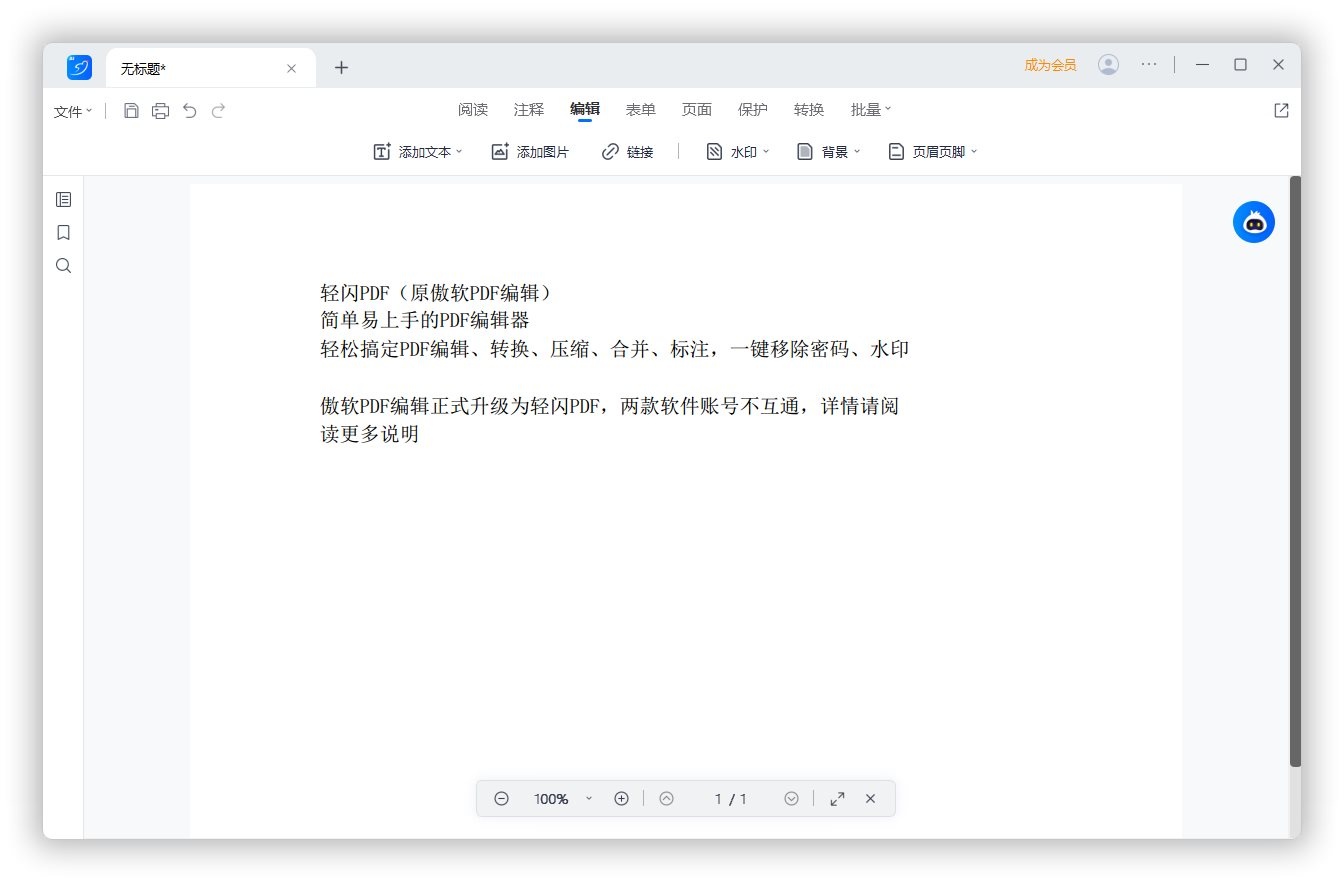Select the 编辑 tab

click(585, 110)
